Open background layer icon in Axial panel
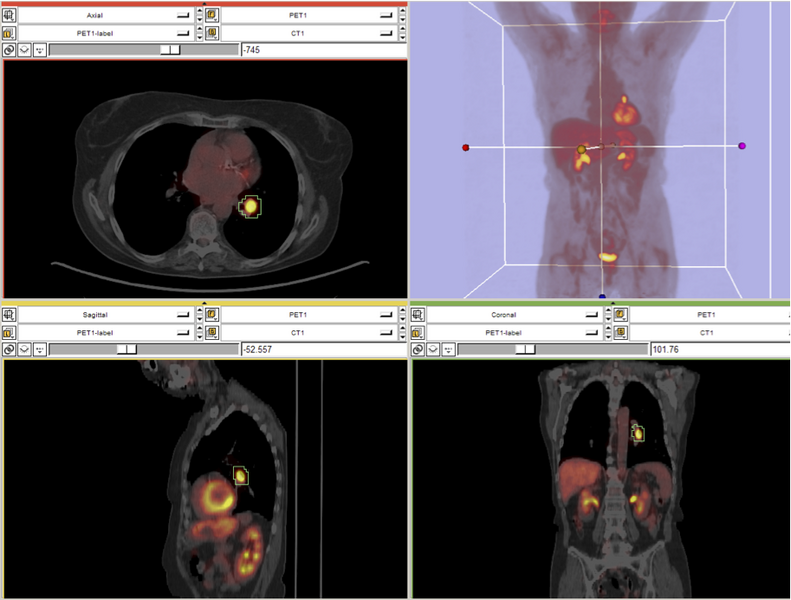 click(x=212, y=33)
